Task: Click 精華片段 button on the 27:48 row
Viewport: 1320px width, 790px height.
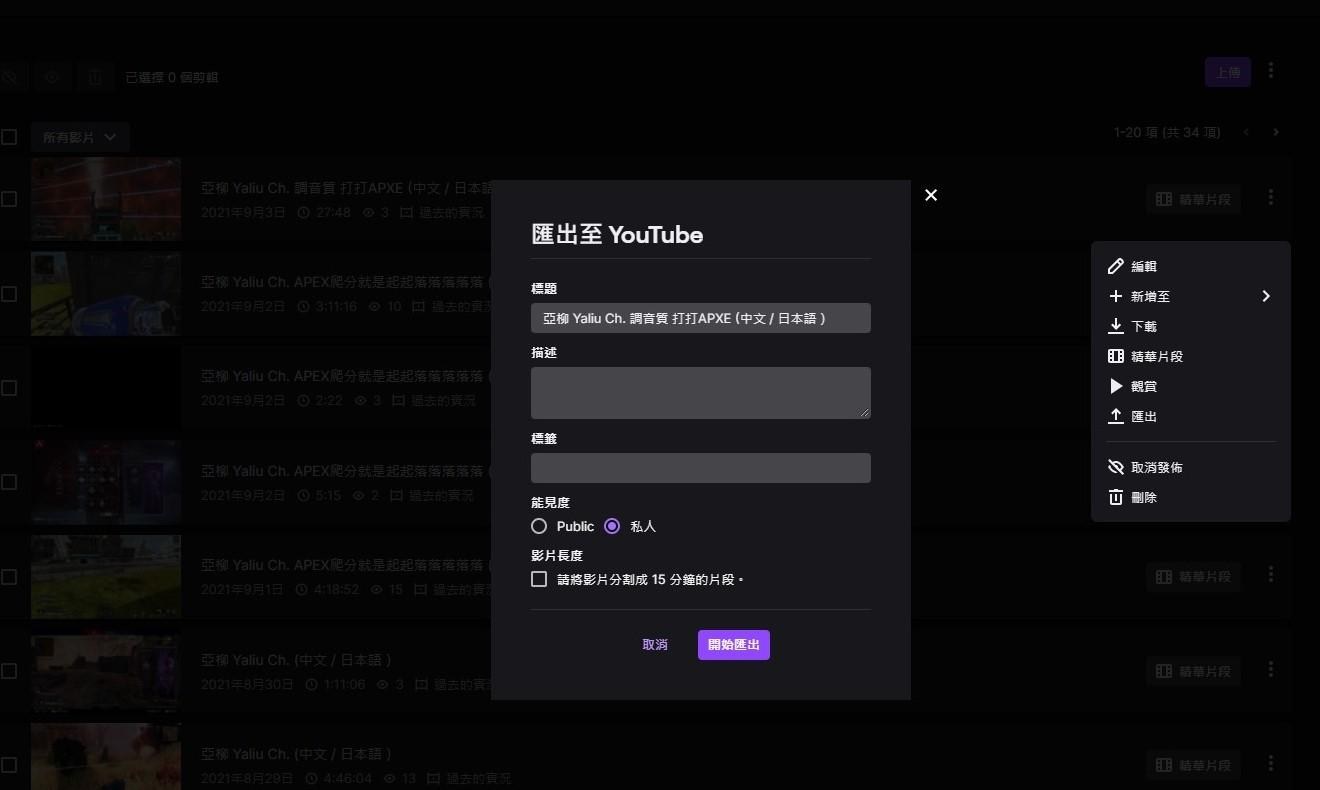Action: coord(1193,199)
